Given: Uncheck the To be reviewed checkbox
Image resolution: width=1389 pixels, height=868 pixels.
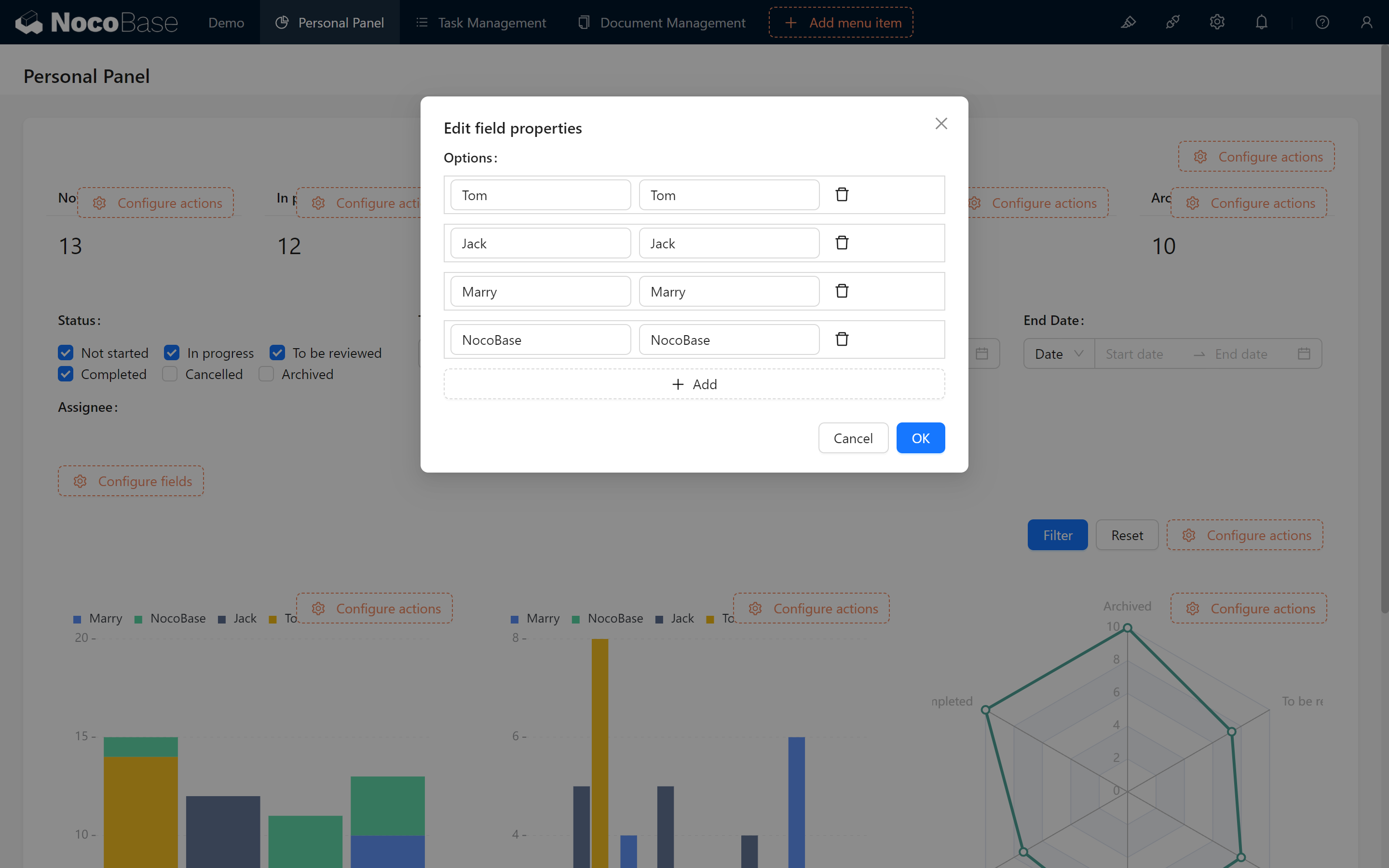Looking at the screenshot, I should [x=277, y=353].
